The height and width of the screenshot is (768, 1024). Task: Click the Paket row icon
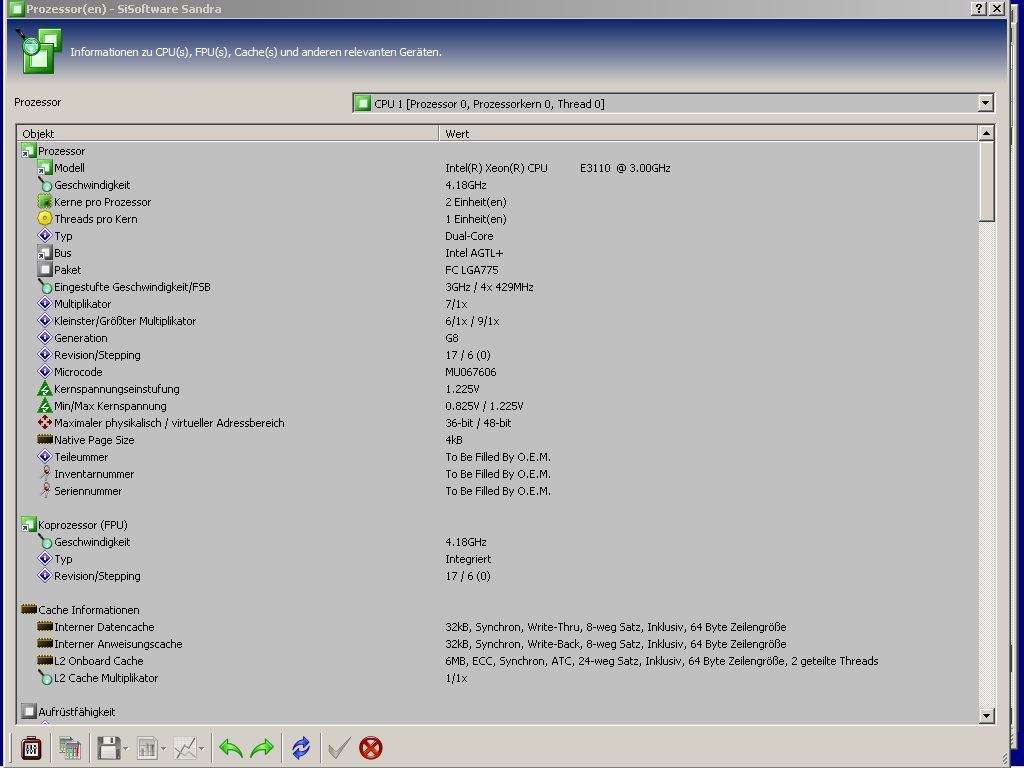click(44, 270)
